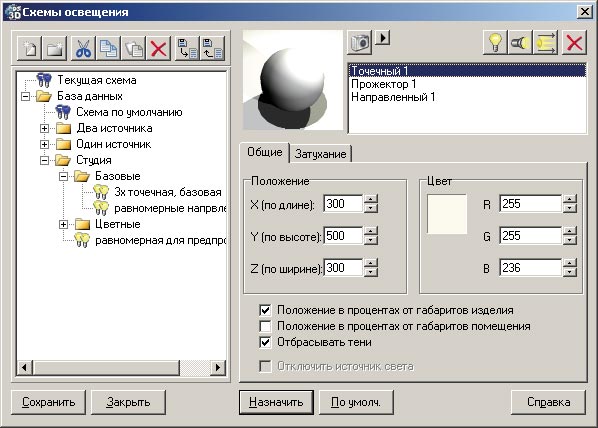The height and width of the screenshot is (428, 598).
Task: Collapse the База данных node
Action: (x=25, y=96)
